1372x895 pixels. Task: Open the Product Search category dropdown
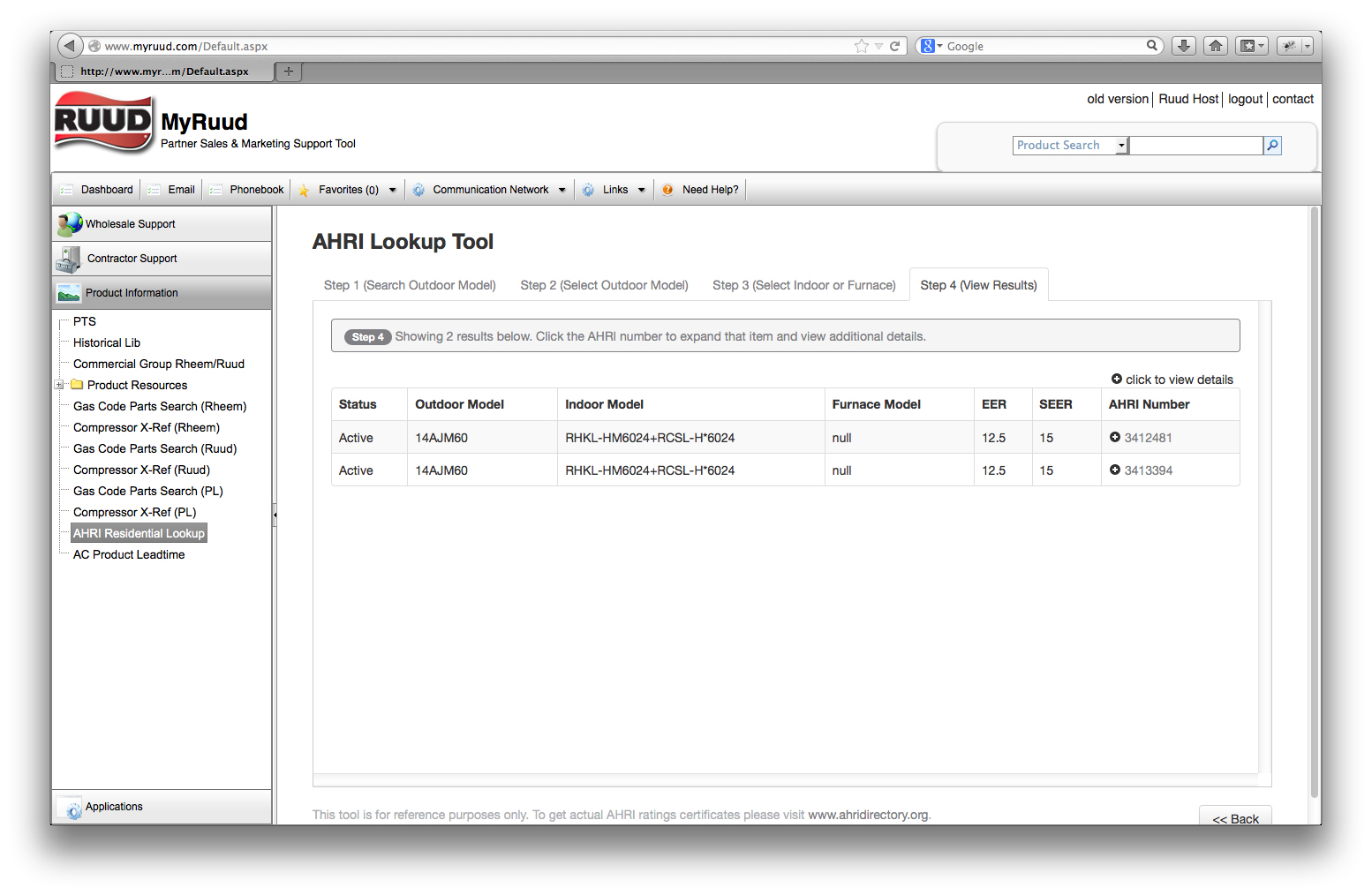tap(1120, 145)
